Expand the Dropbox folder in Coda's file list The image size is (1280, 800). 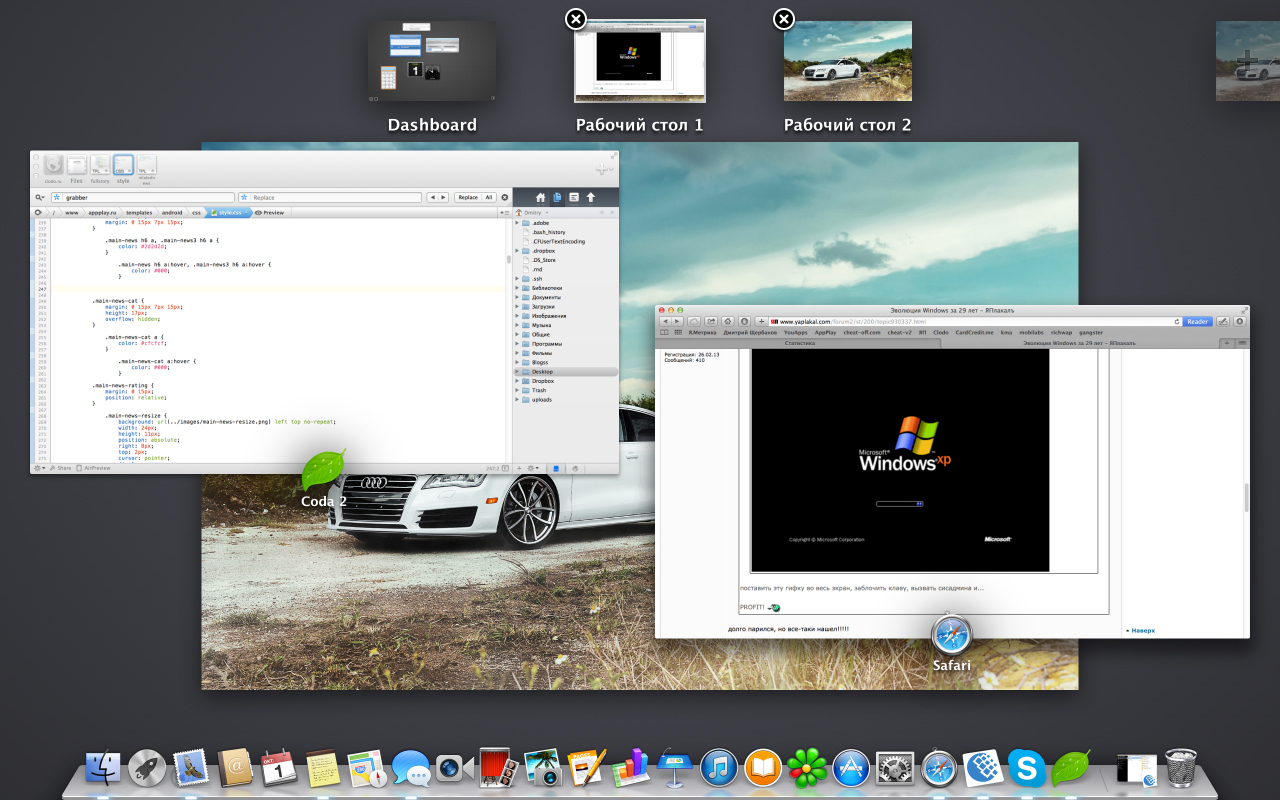[517, 381]
